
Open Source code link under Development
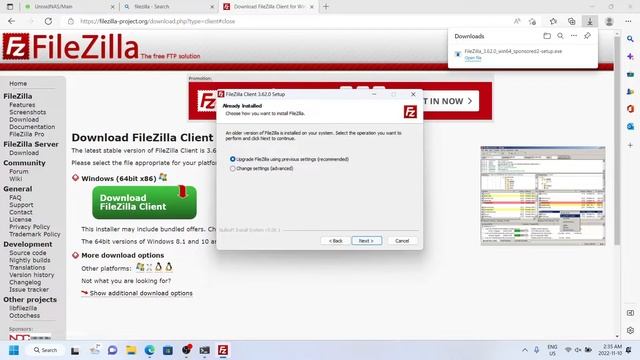tap(28, 253)
